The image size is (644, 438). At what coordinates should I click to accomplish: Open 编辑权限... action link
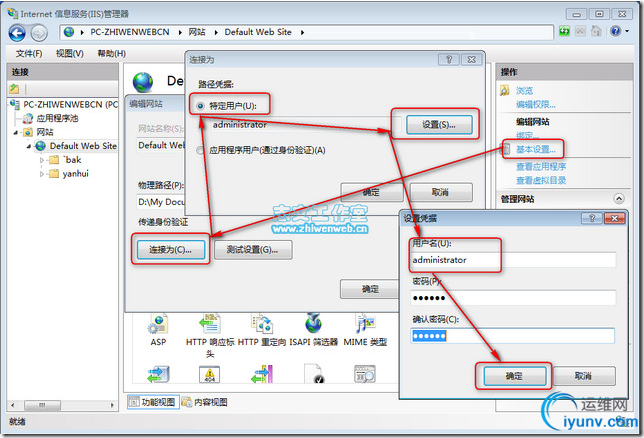point(536,105)
